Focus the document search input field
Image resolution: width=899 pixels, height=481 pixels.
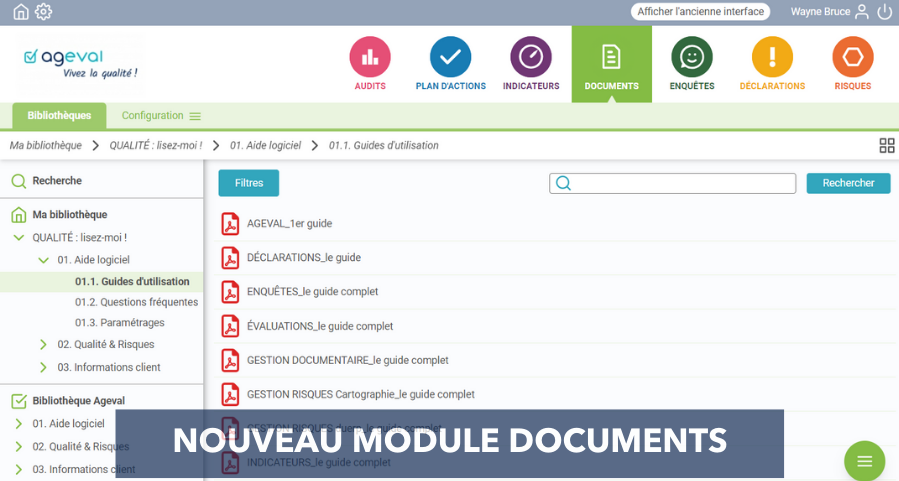coord(672,183)
